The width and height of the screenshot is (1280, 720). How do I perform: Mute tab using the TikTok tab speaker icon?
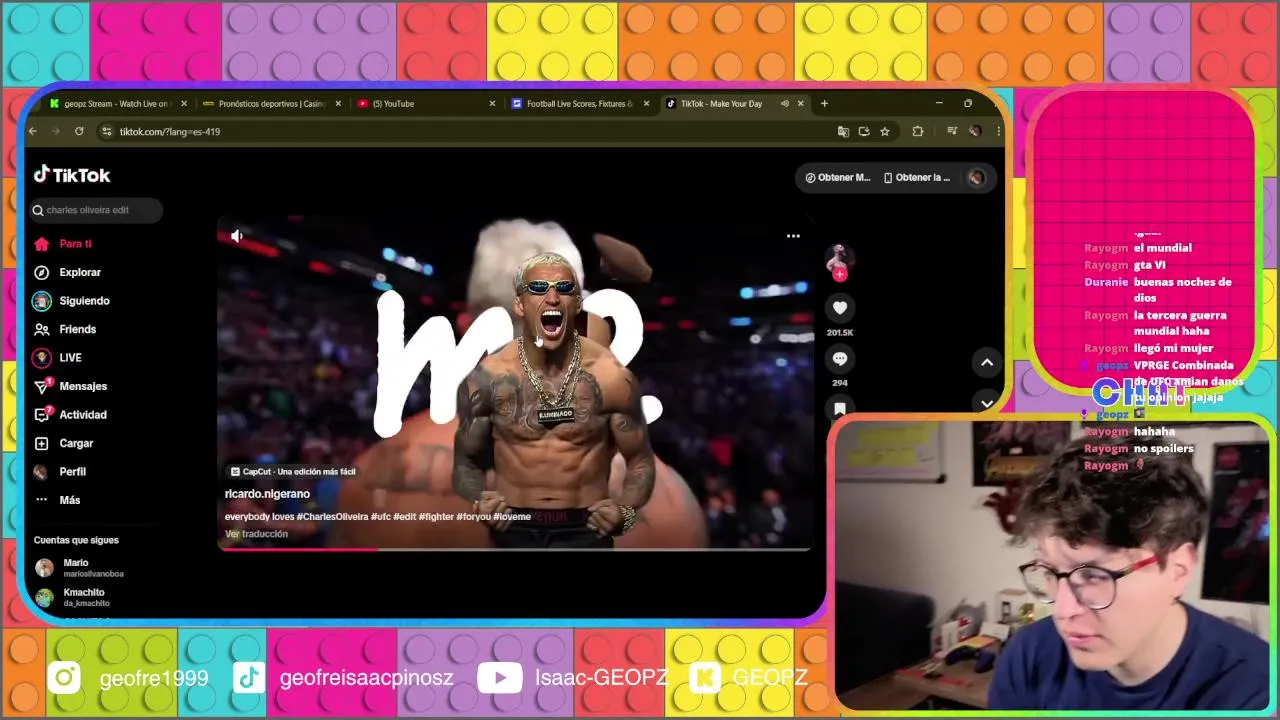point(785,104)
